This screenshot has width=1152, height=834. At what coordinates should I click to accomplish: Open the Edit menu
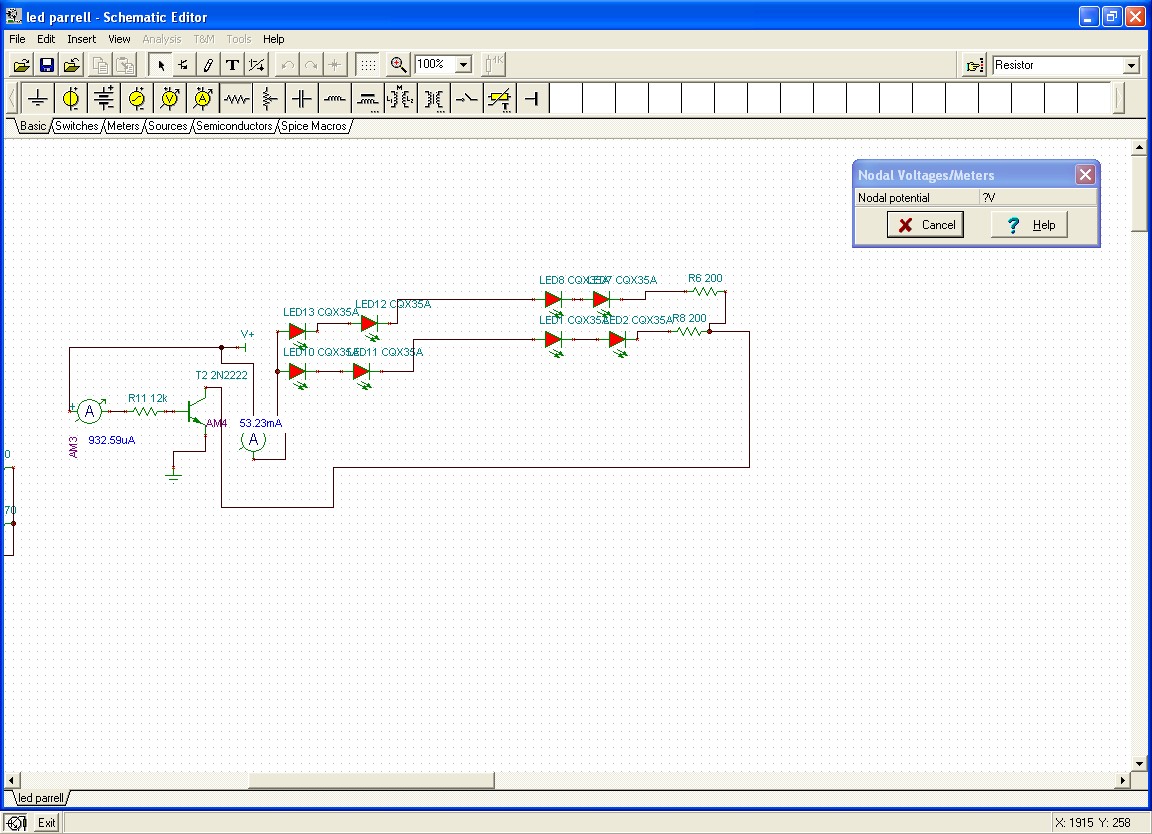point(46,39)
